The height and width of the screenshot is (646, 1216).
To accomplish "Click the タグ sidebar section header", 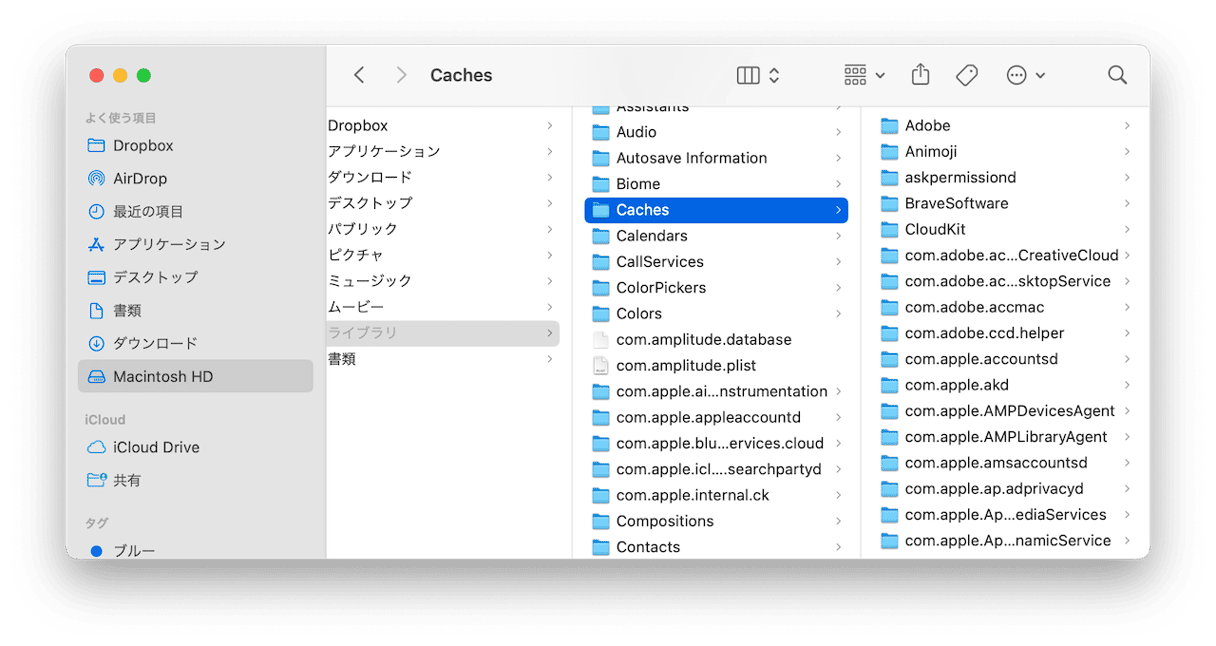I will pyautogui.click(x=97, y=523).
